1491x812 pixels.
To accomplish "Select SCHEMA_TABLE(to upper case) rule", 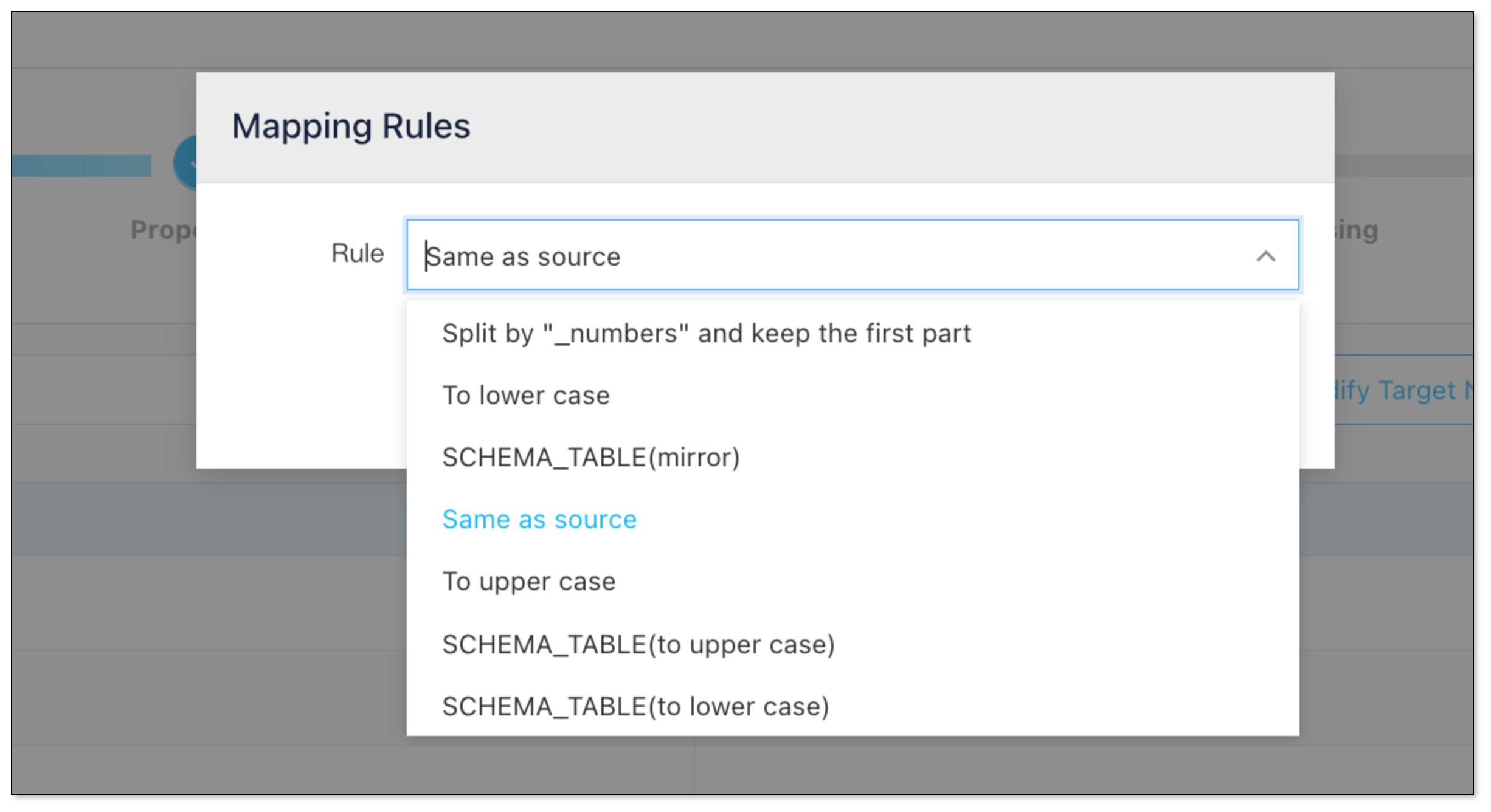I will pos(638,644).
